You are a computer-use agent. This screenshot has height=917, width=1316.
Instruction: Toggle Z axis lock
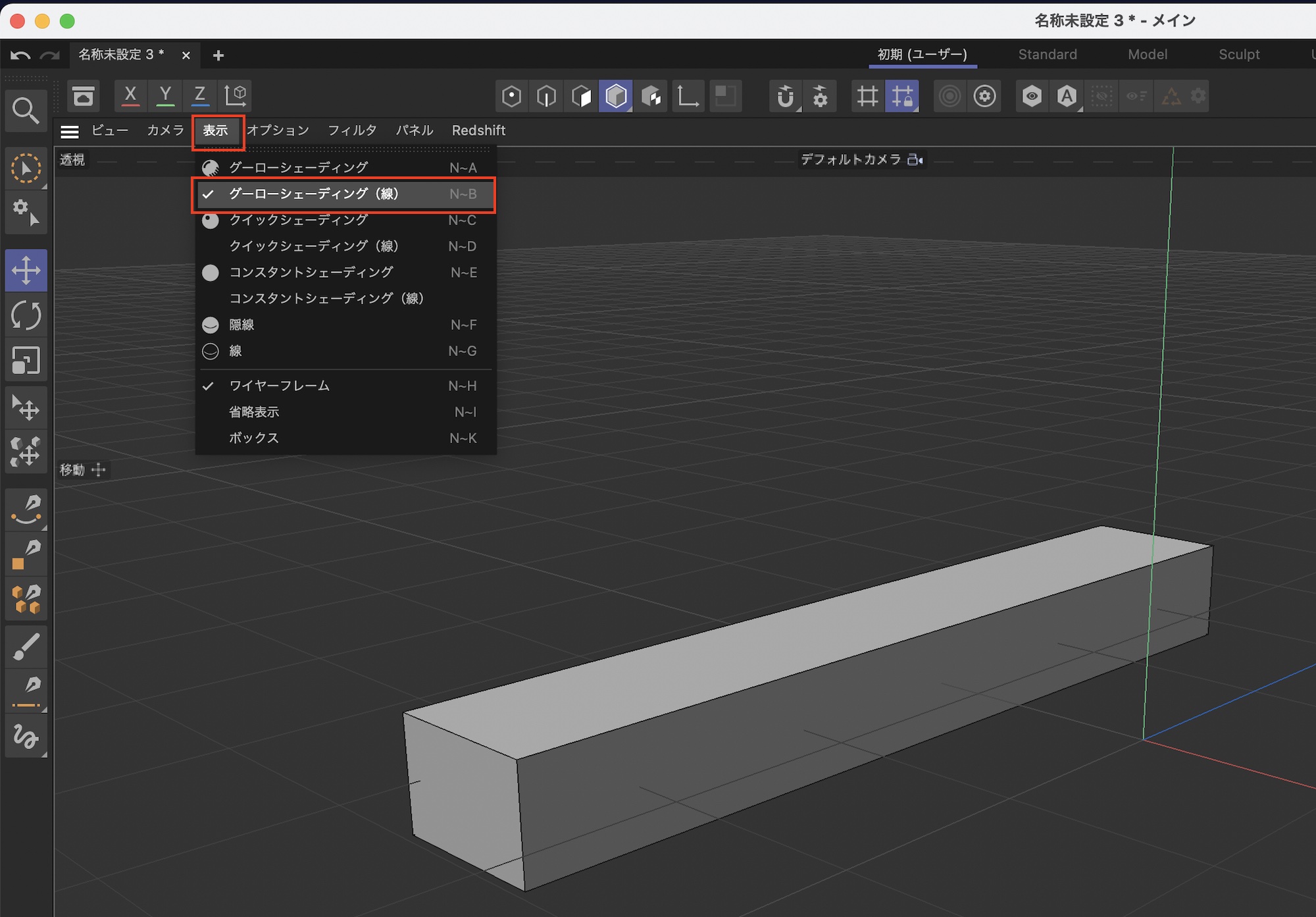(x=199, y=96)
